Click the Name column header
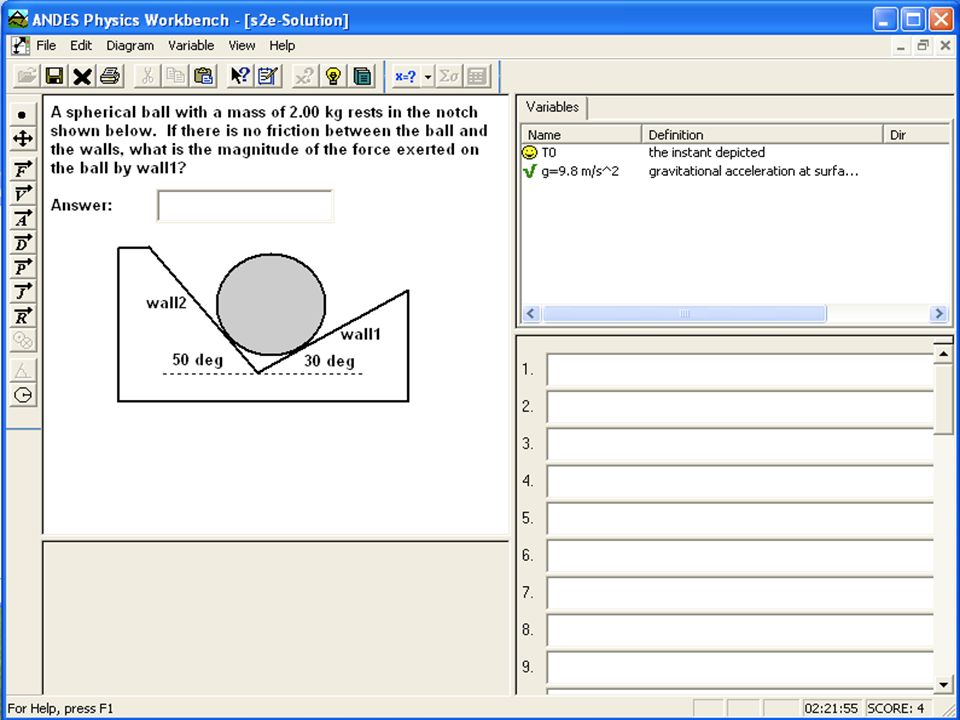Screen dimensions: 960x720 pos(581,135)
